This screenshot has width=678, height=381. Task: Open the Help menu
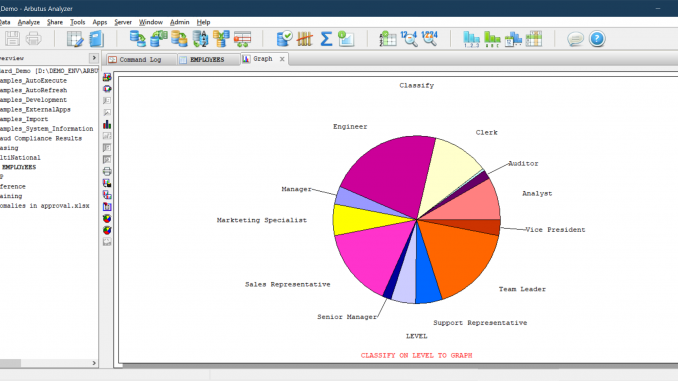(x=203, y=22)
